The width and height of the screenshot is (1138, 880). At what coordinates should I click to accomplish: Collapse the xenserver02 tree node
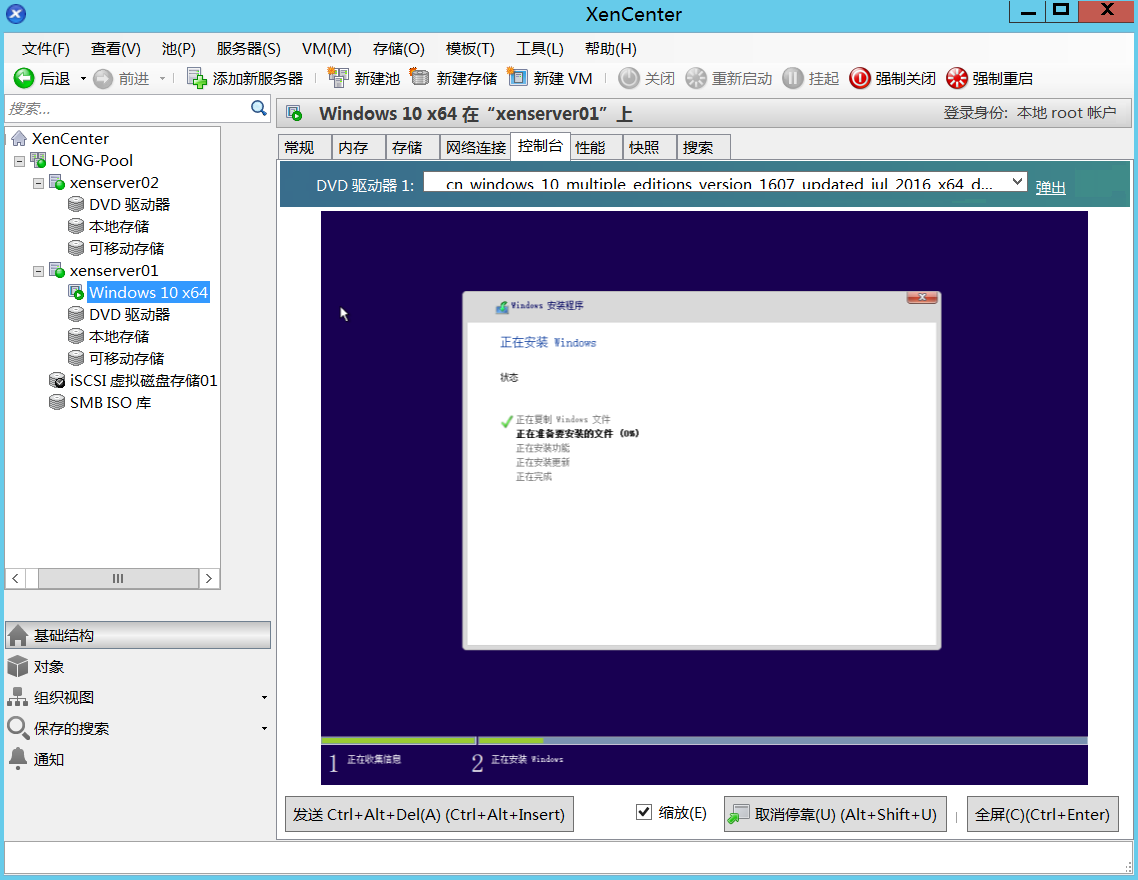[38, 184]
